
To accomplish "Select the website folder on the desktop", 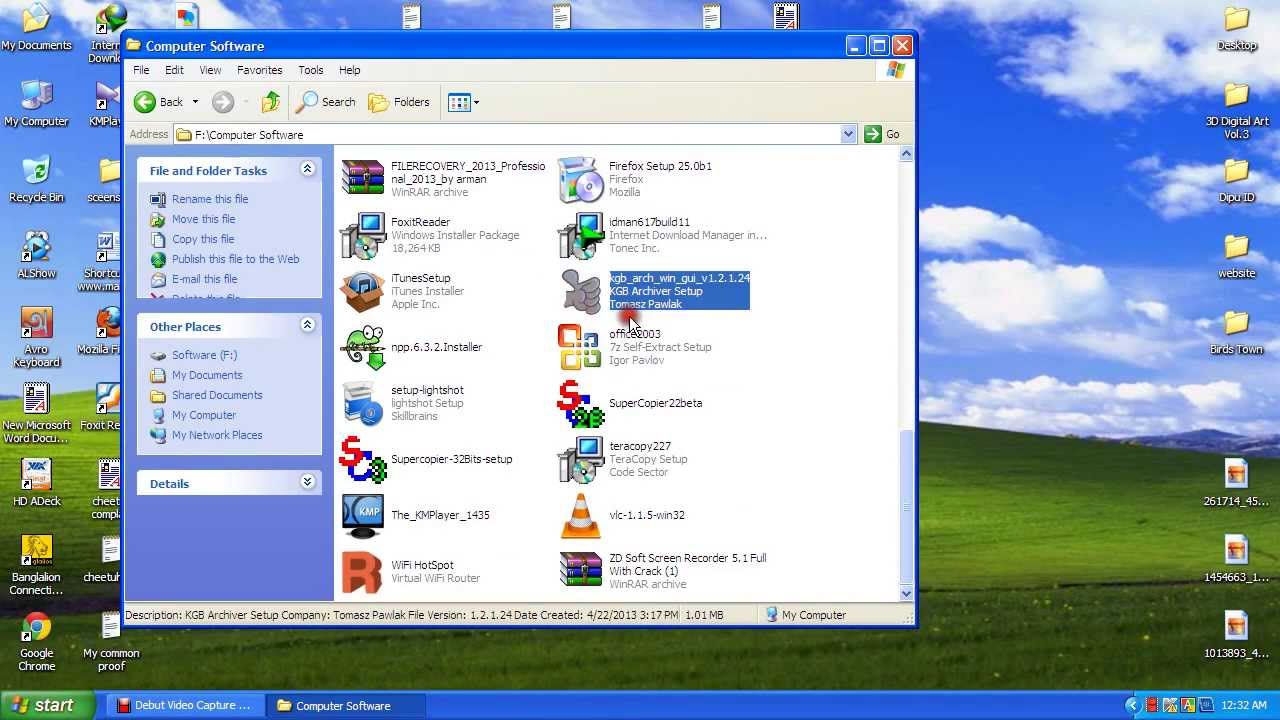I will point(1237,248).
